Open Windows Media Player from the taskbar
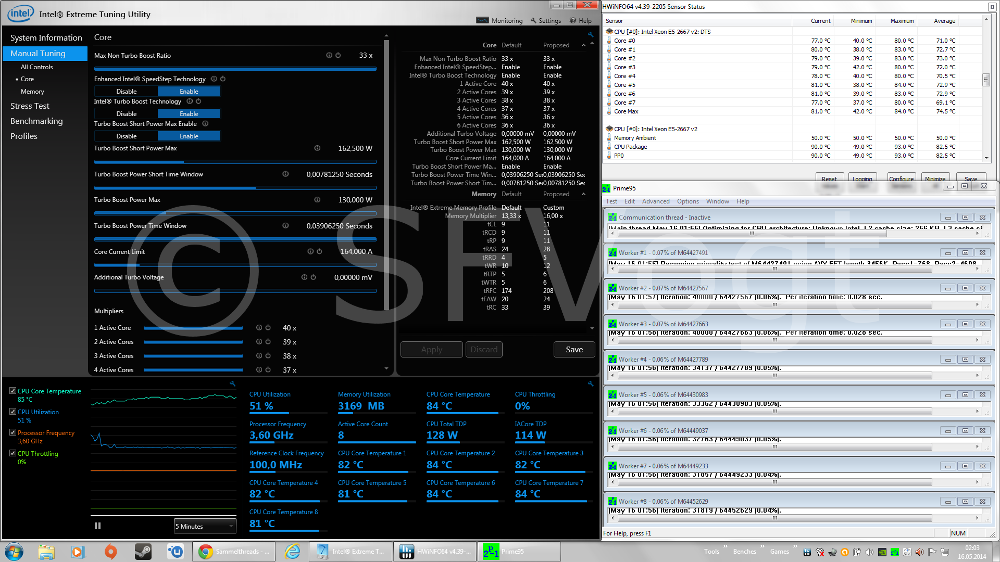This screenshot has height=562, width=1000. [78, 551]
